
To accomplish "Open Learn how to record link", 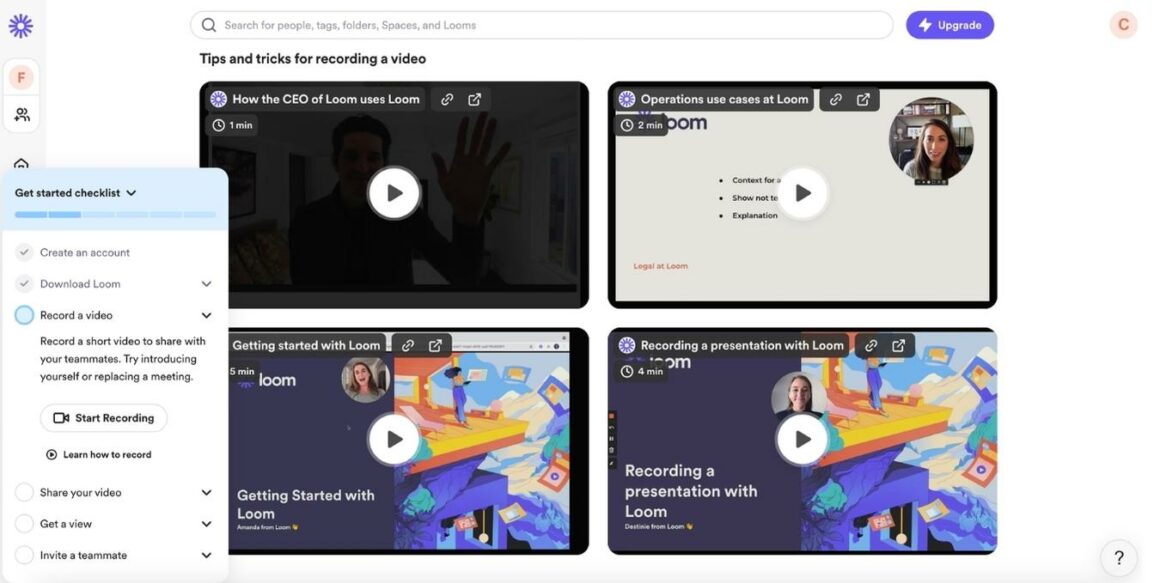I will pos(98,455).
